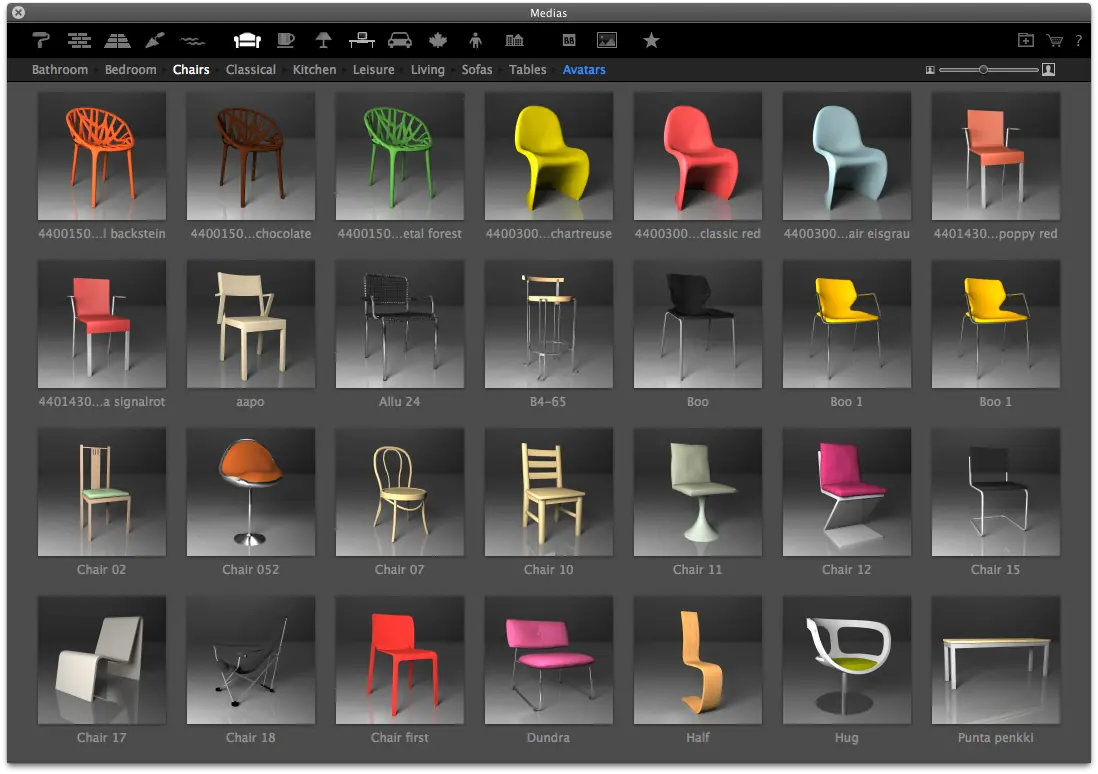
Task: Show favorites with the star icon
Action: [x=651, y=41]
